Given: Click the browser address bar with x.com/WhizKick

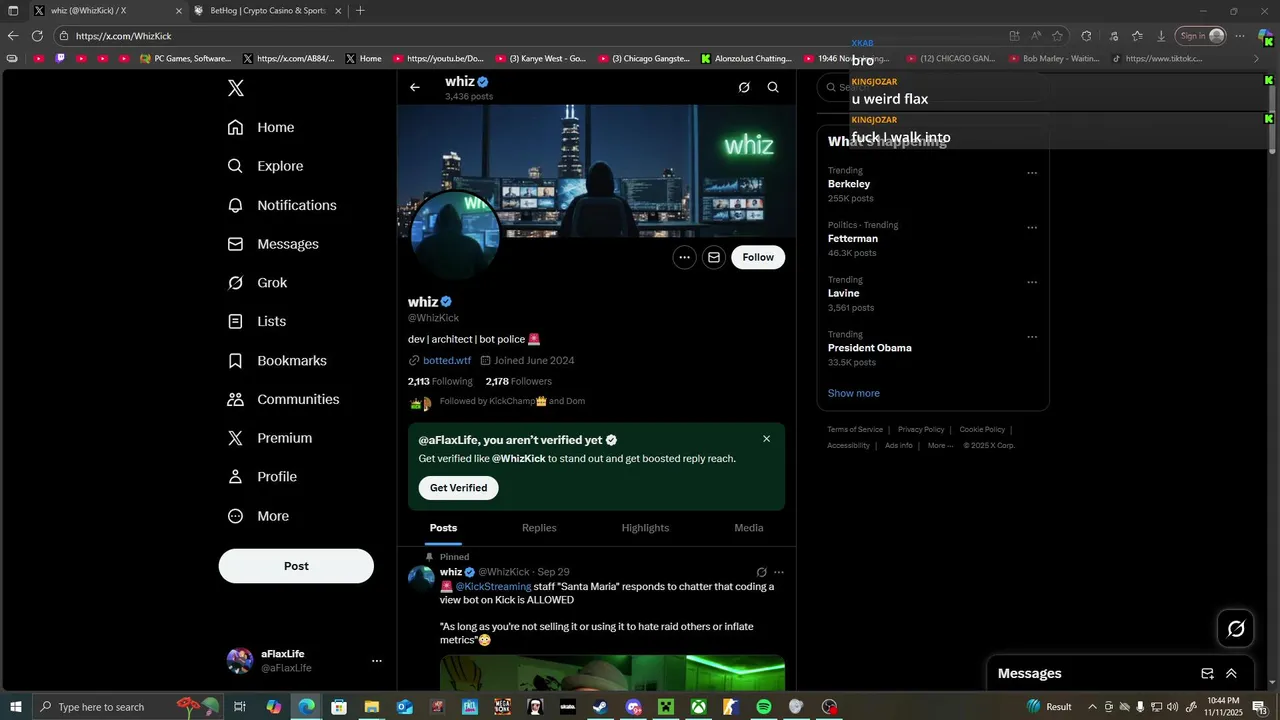Looking at the screenshot, I should point(528,36).
